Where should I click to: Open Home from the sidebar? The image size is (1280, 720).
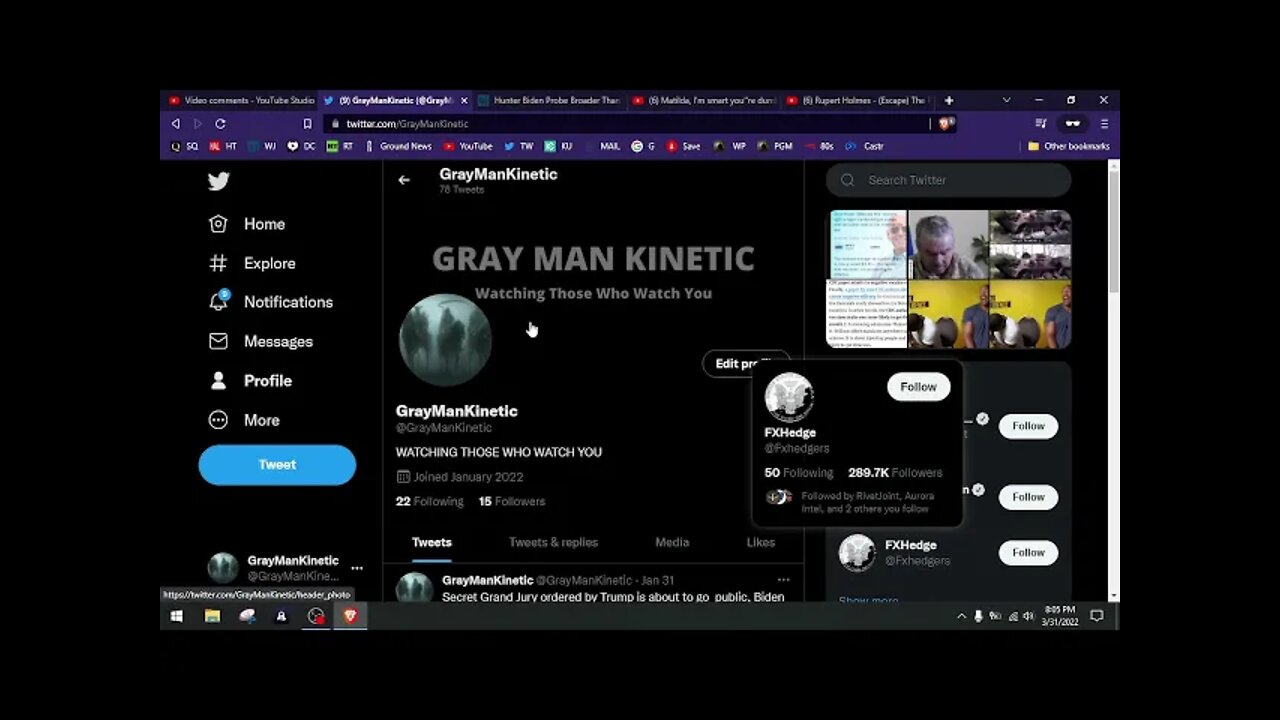coord(247,224)
